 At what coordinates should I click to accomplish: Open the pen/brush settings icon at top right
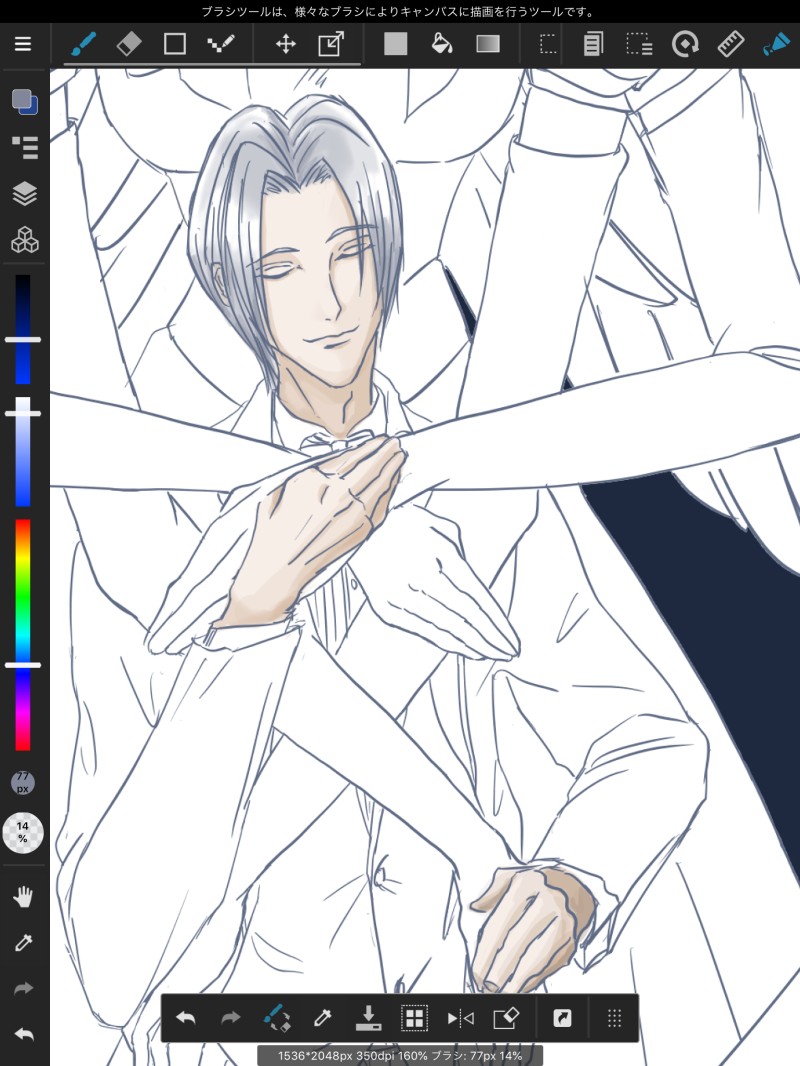776,44
